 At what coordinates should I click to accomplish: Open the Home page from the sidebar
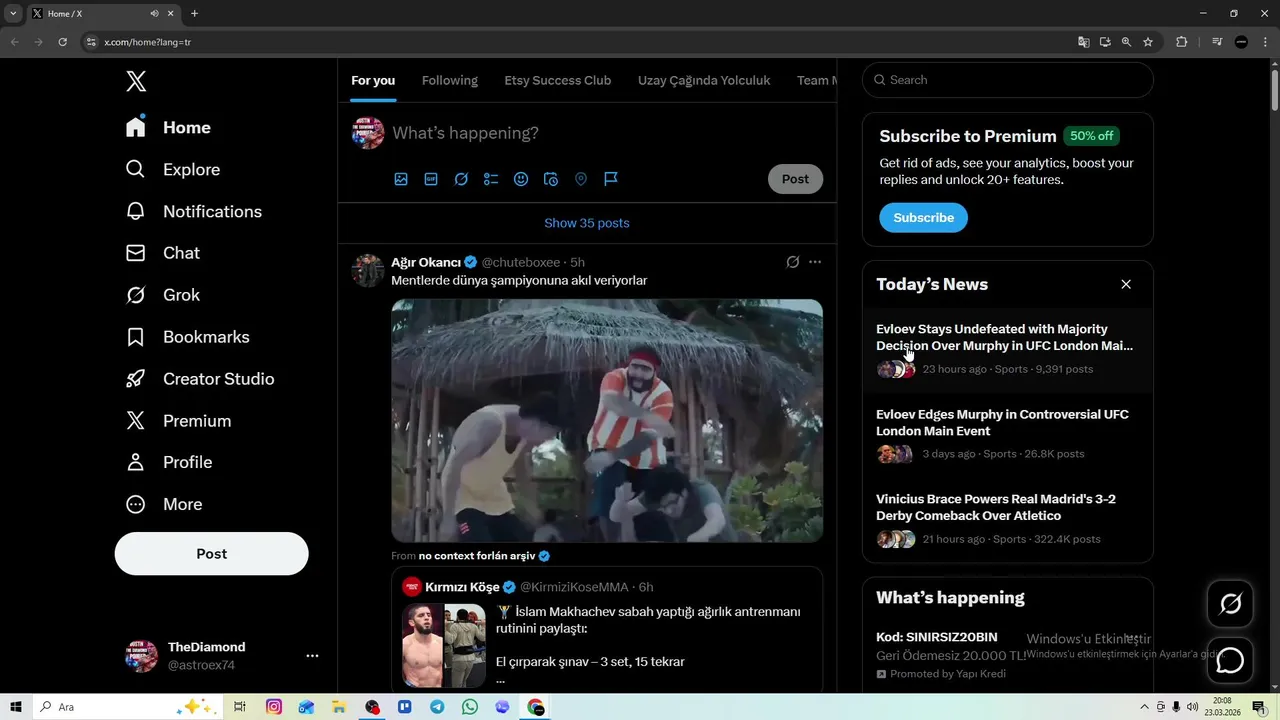point(168,128)
